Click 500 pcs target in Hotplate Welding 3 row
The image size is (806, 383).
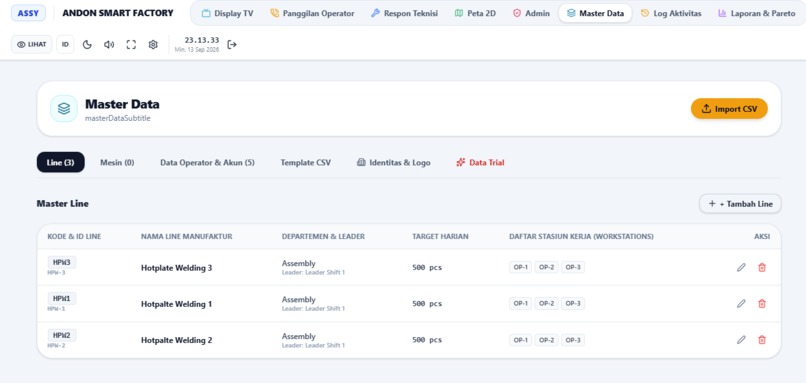427,268
